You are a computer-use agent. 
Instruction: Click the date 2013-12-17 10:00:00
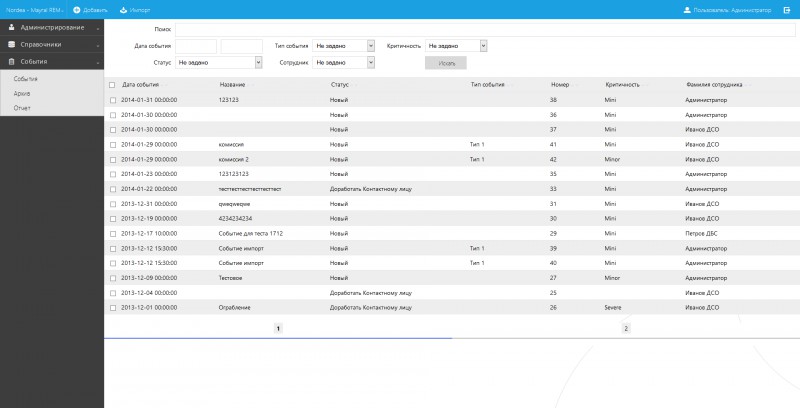(149, 234)
